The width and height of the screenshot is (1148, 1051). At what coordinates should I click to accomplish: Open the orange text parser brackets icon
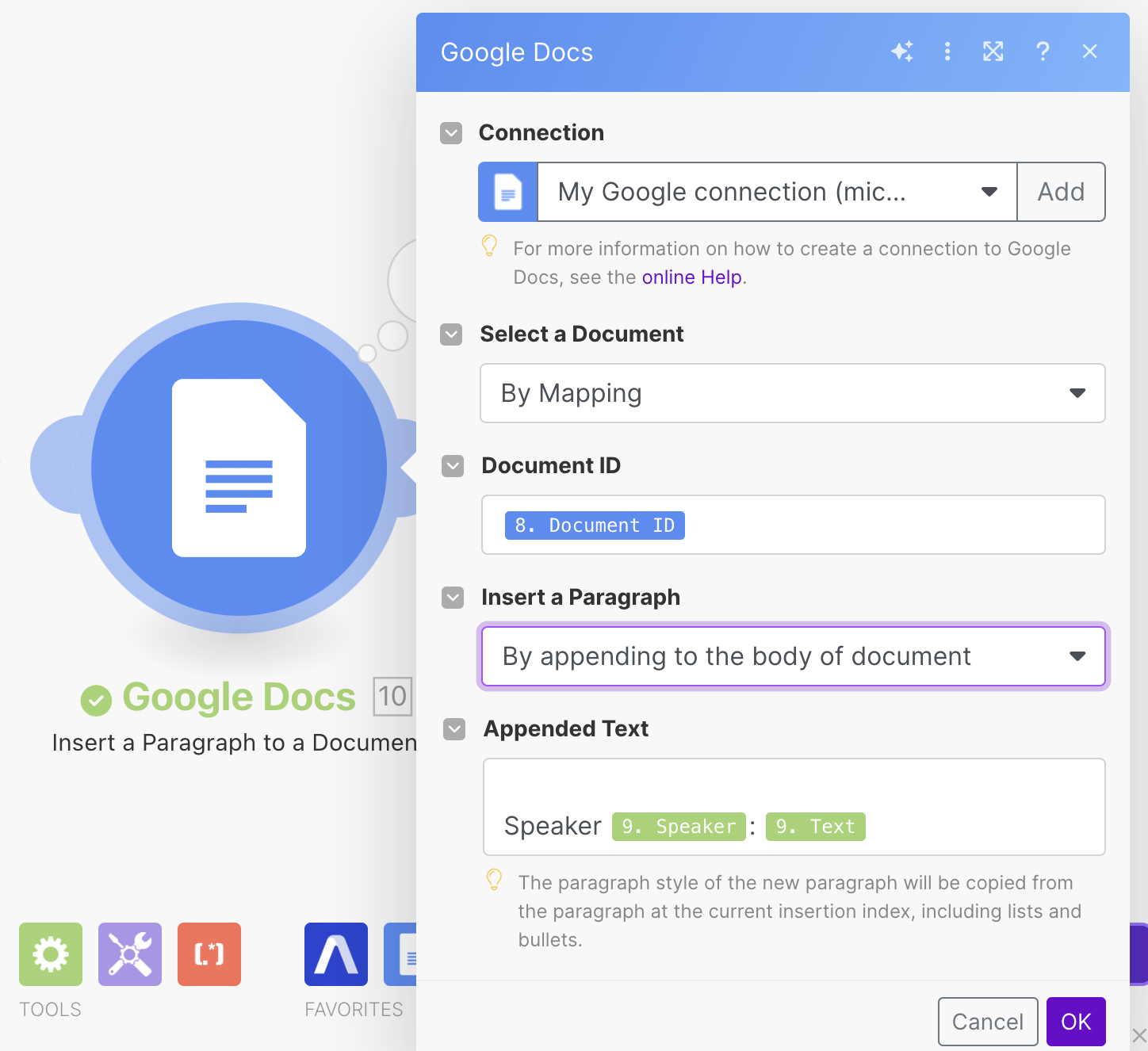[209, 954]
